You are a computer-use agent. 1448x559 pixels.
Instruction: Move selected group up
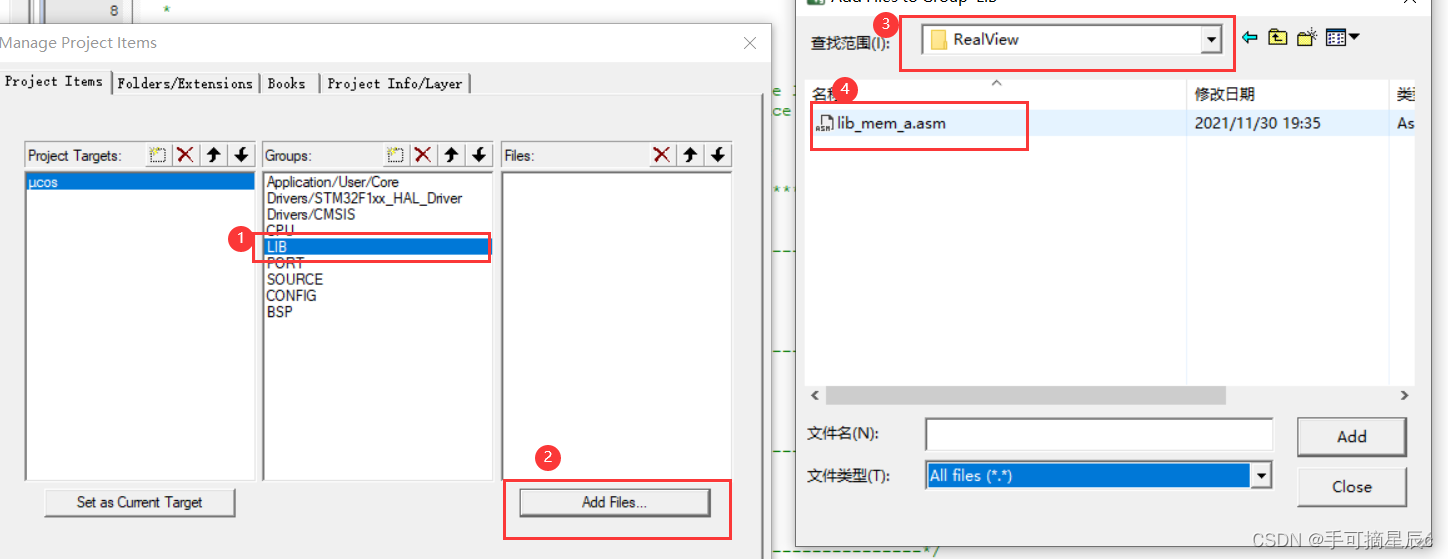pos(451,155)
